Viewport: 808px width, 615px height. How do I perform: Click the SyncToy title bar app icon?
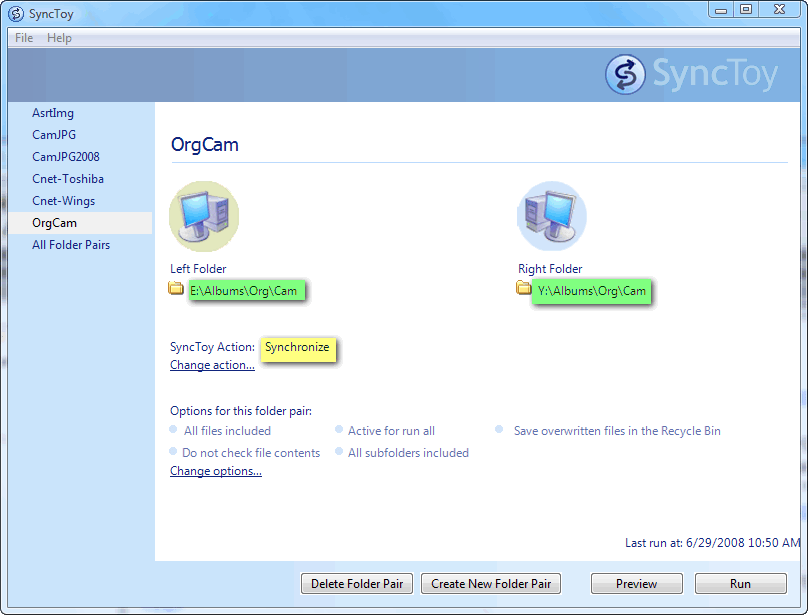16,14
